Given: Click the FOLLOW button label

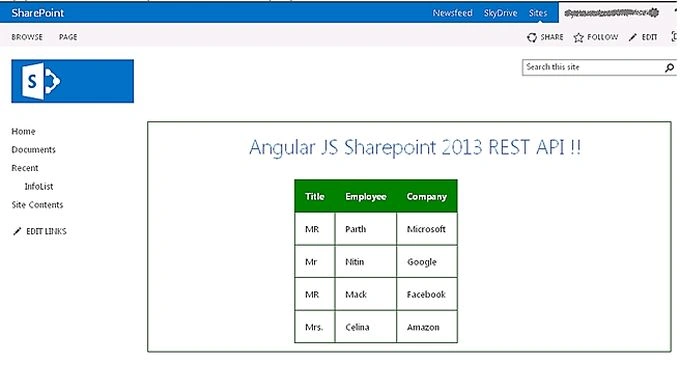Looking at the screenshot, I should 603,37.
